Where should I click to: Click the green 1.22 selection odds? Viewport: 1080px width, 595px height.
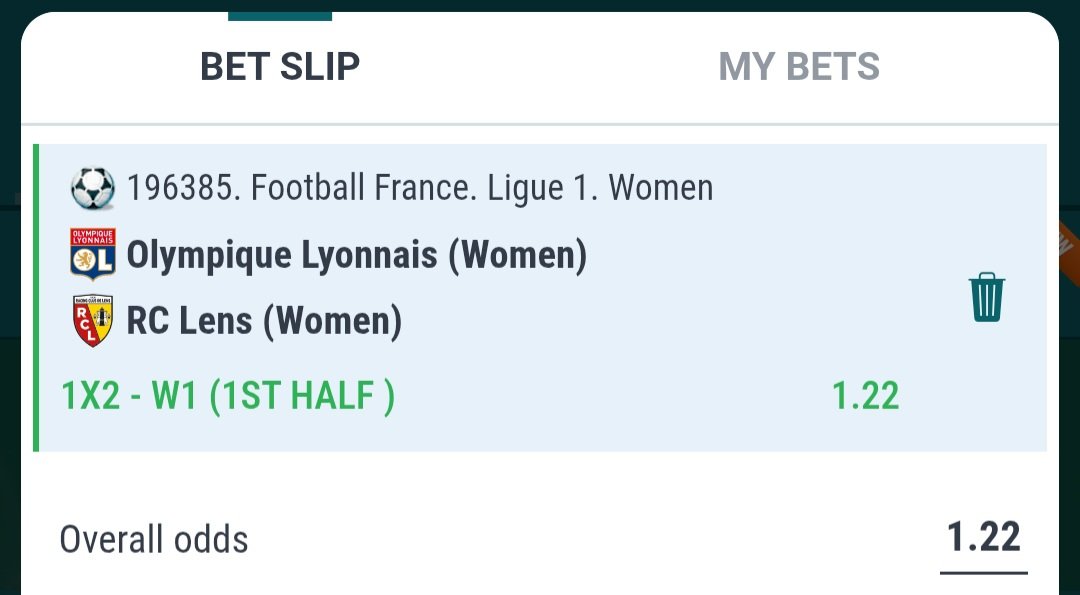point(865,397)
